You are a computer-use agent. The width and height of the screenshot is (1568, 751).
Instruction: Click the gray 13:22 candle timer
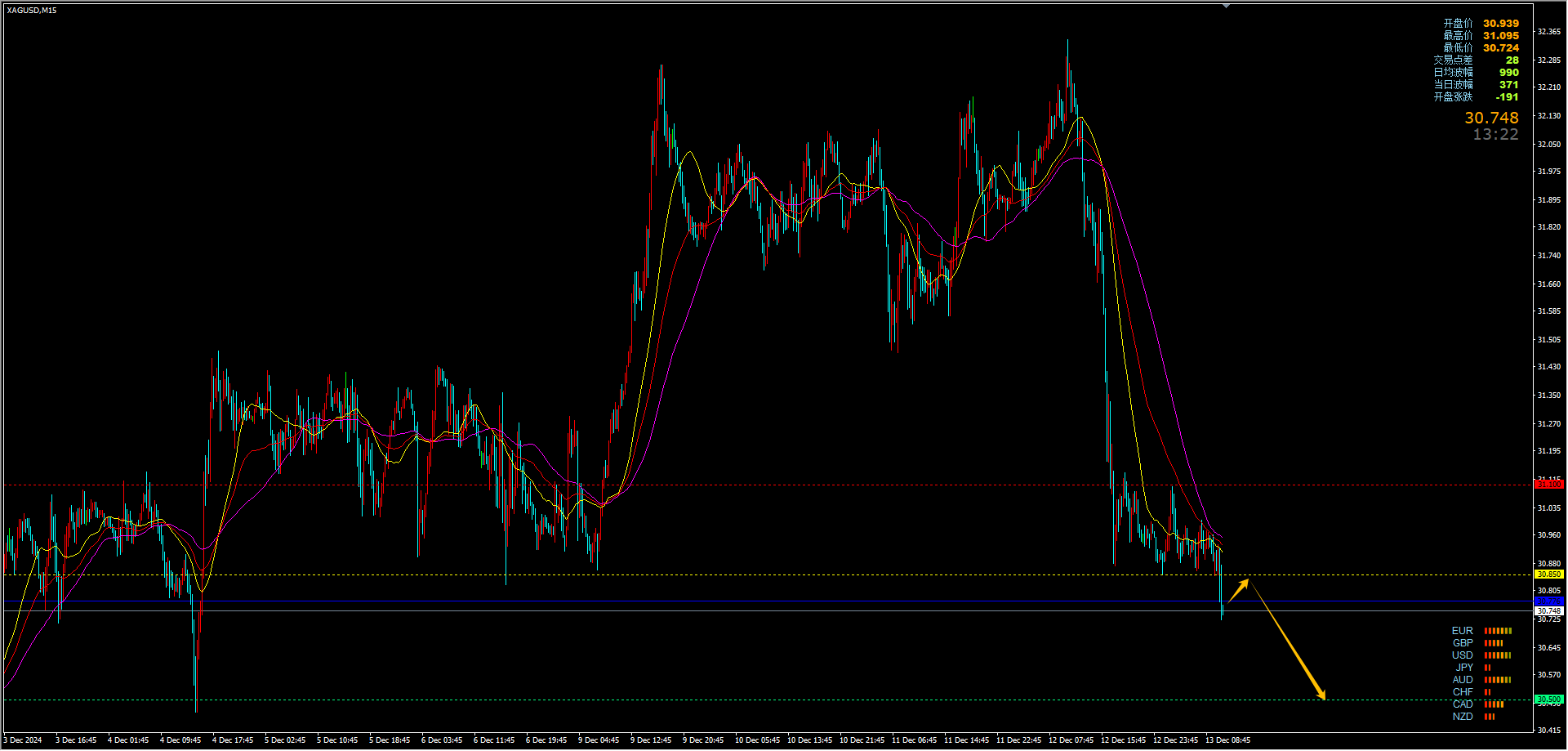tap(1495, 135)
